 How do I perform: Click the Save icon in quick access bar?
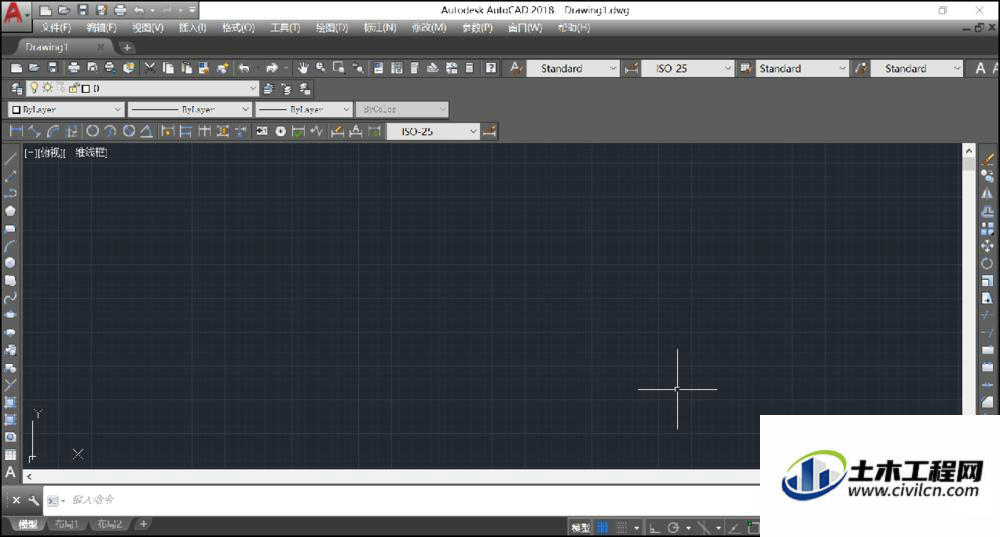click(x=82, y=10)
